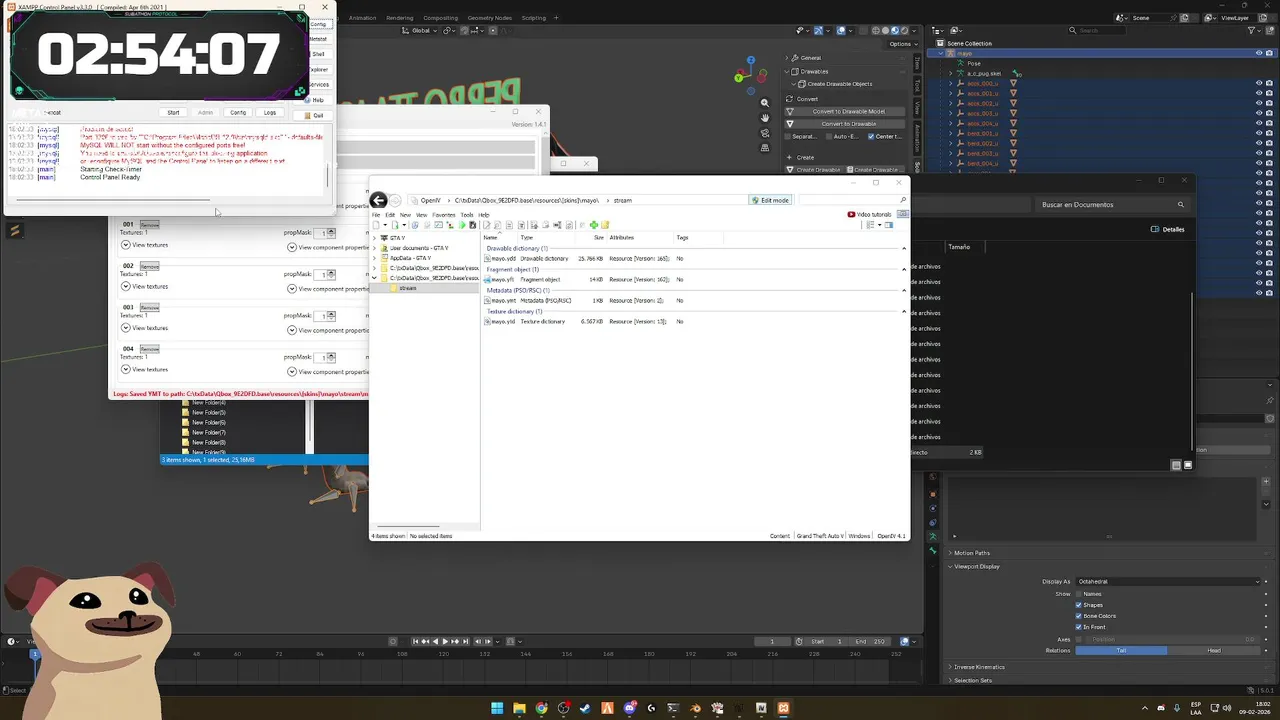Jump to timeline start in Blender playback

(416, 641)
